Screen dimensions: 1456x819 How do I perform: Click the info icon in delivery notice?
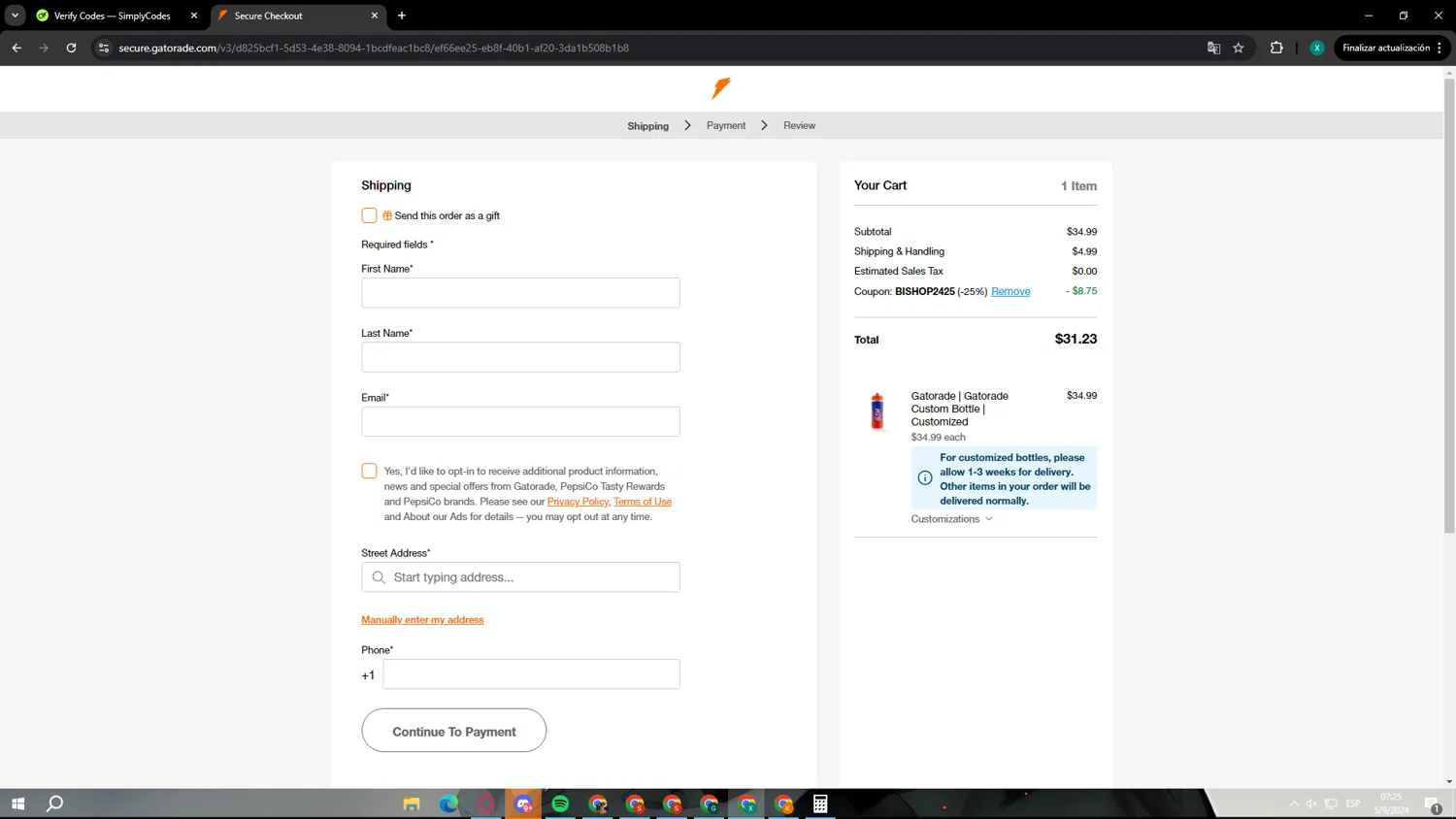coord(925,477)
